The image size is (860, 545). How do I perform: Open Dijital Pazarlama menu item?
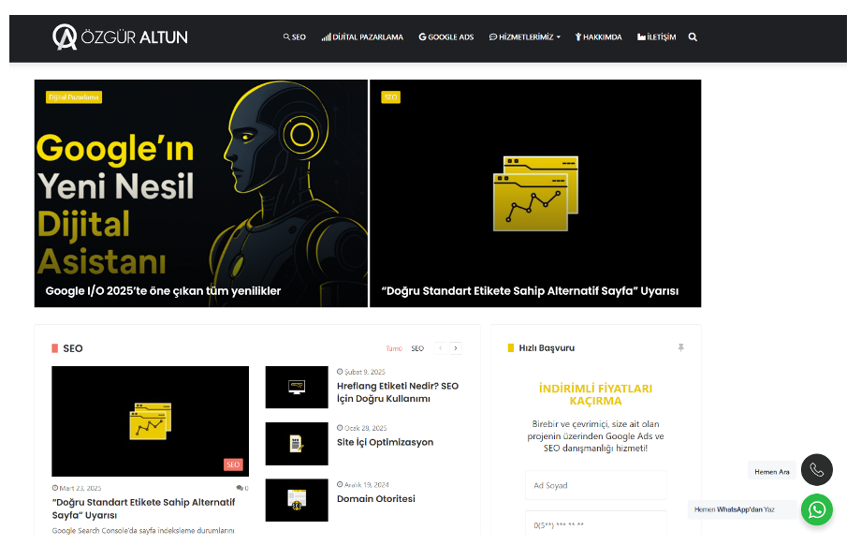363,37
